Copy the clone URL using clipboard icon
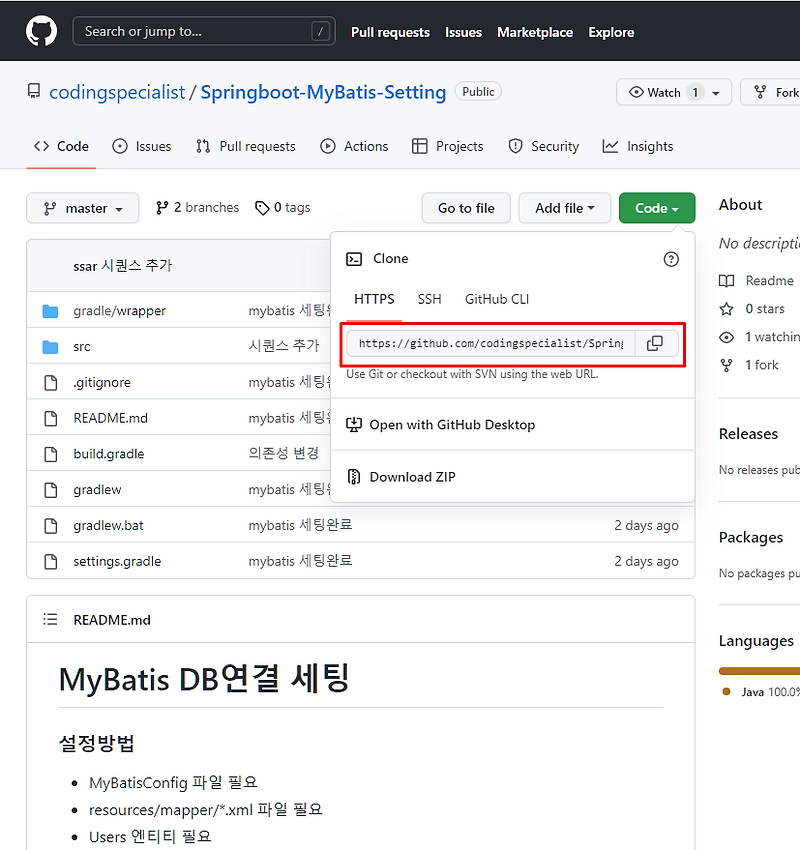The width and height of the screenshot is (800, 850). pyautogui.click(x=655, y=342)
